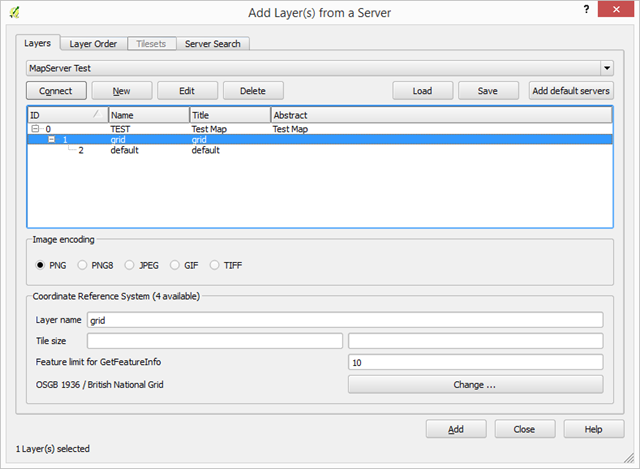Create a New server connection
This screenshot has height=469, width=640.
pyautogui.click(x=122, y=91)
